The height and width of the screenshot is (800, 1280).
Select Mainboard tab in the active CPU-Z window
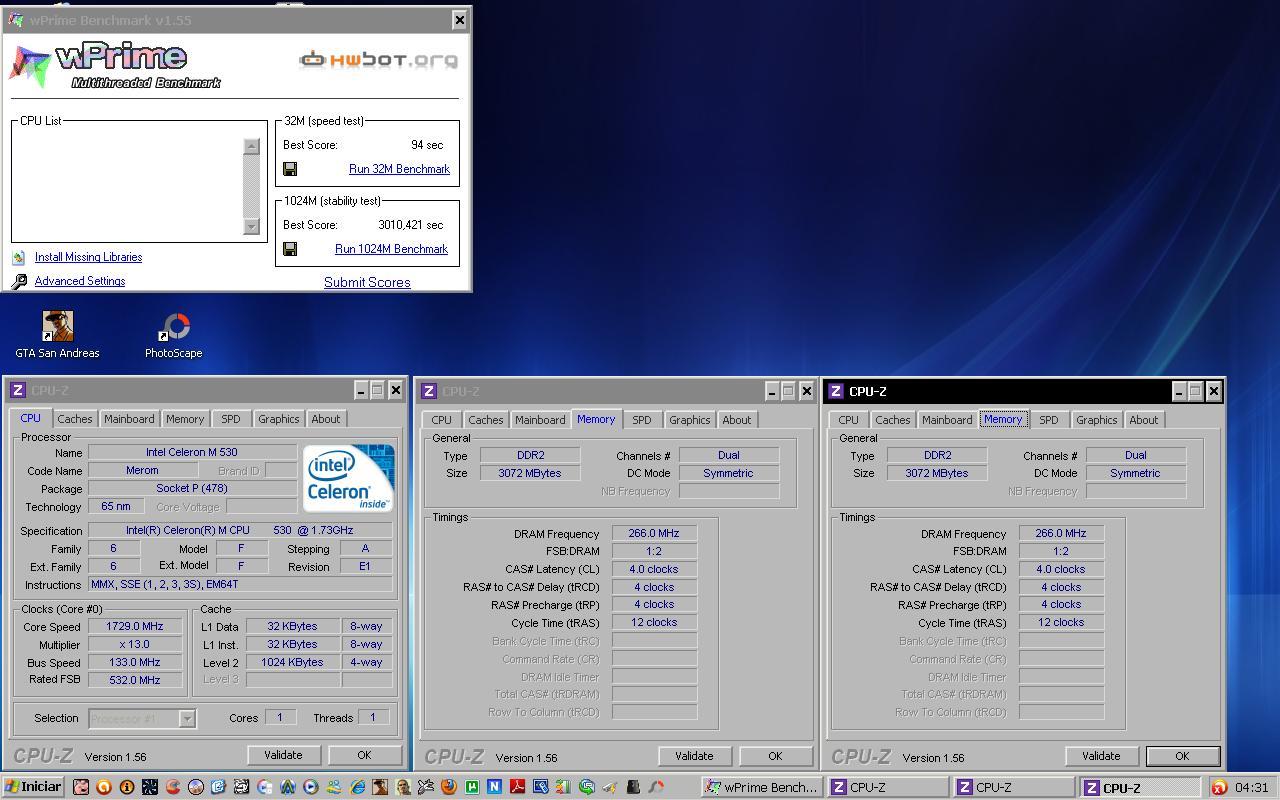coord(946,420)
